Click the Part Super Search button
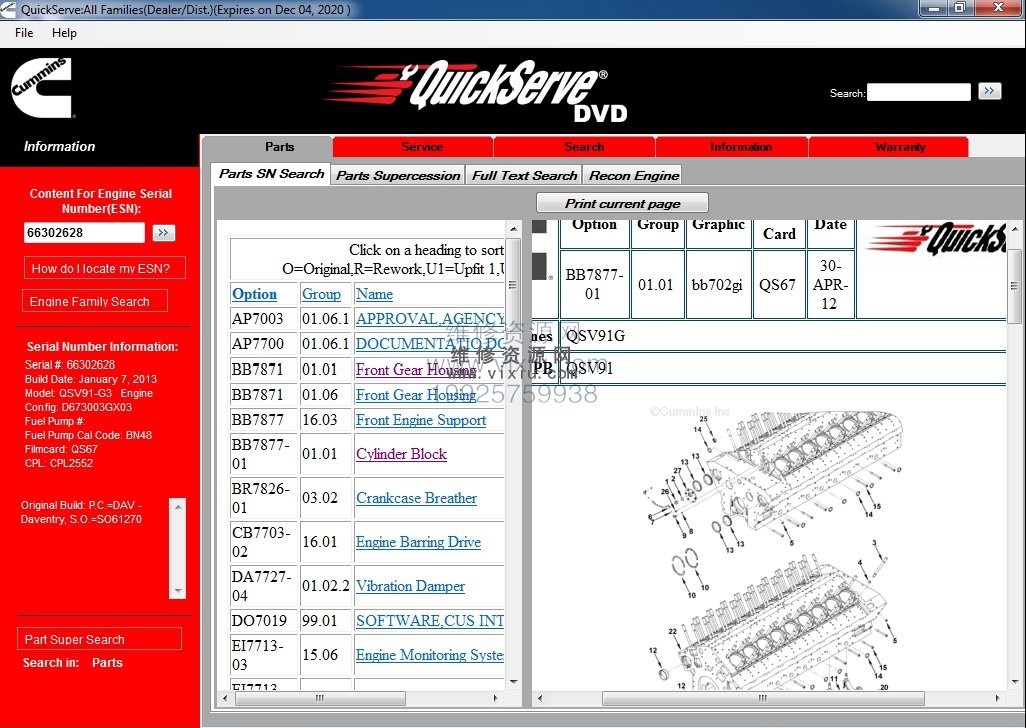Image resolution: width=1026 pixels, height=728 pixels. tap(99, 639)
